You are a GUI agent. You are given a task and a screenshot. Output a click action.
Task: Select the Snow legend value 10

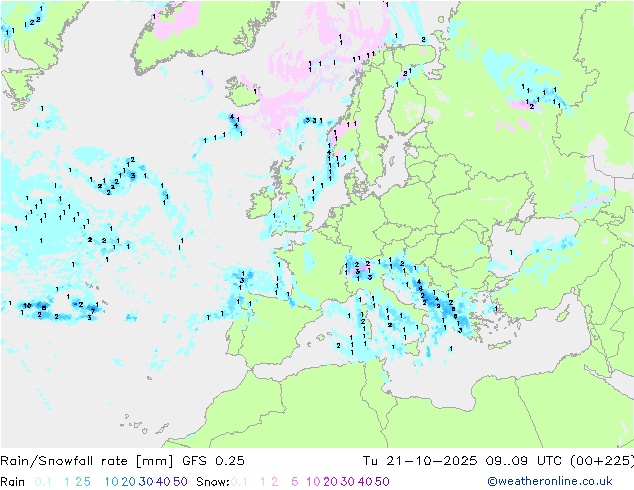313,482
